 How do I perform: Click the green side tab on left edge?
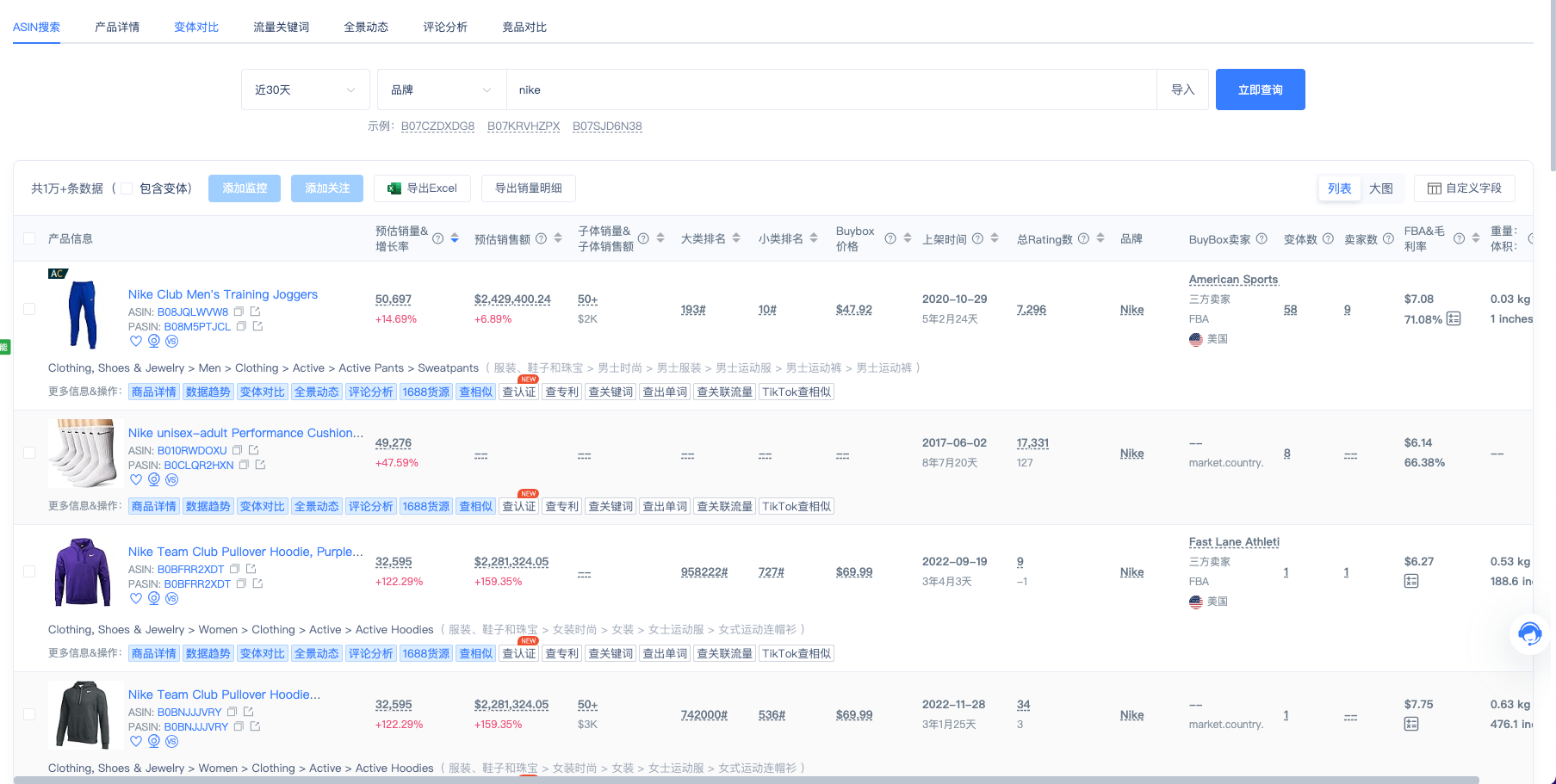(4, 348)
